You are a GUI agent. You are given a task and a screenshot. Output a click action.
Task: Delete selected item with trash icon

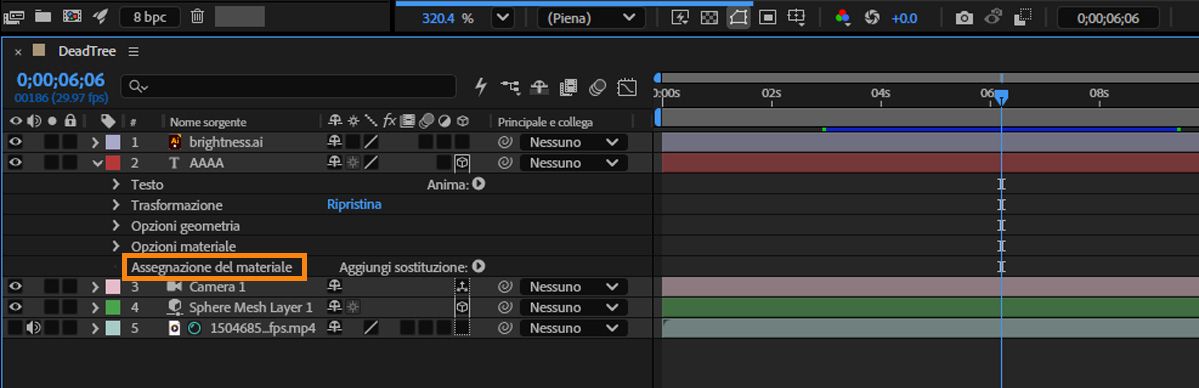pos(197,16)
